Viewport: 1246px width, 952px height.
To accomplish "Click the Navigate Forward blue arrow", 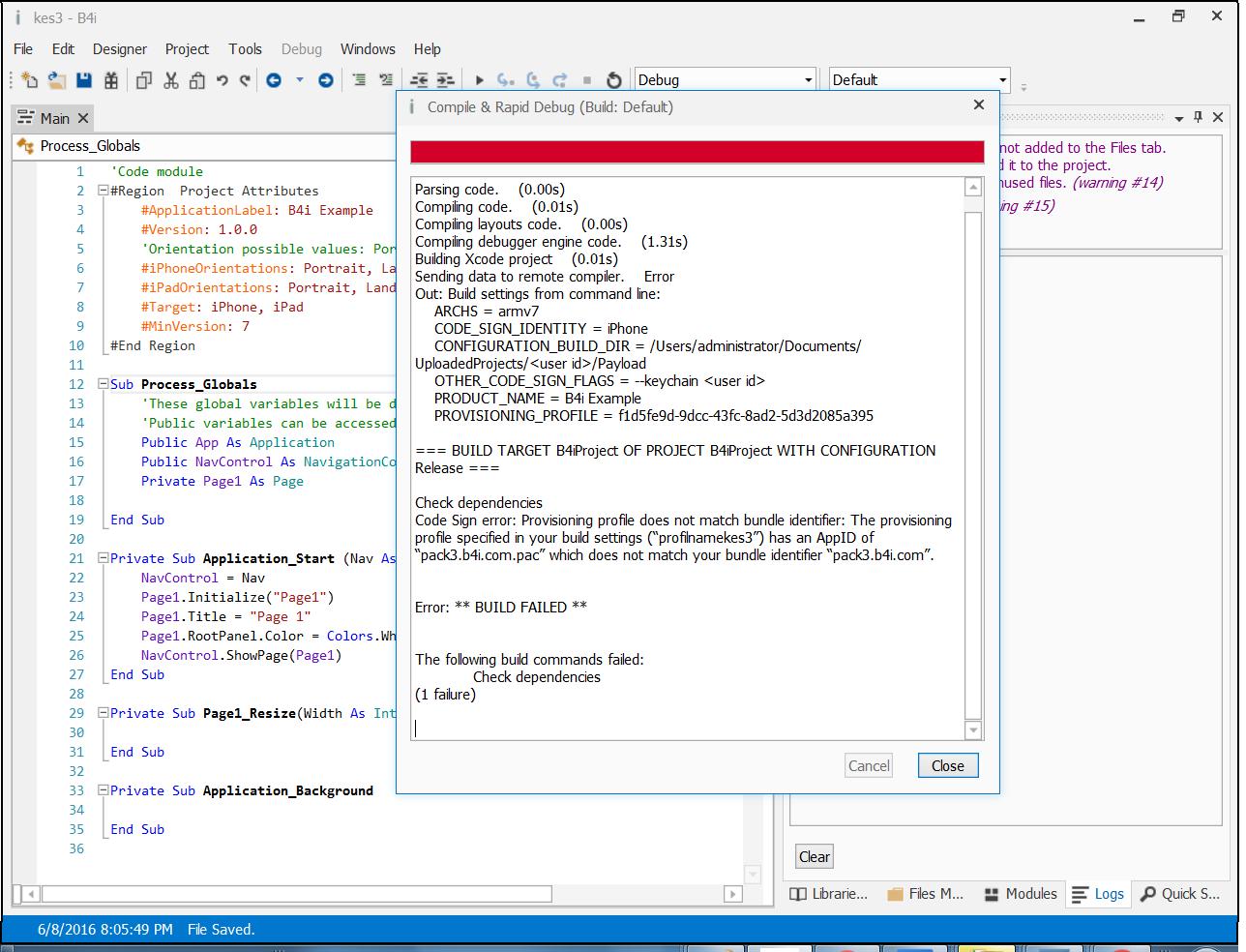I will 326,80.
